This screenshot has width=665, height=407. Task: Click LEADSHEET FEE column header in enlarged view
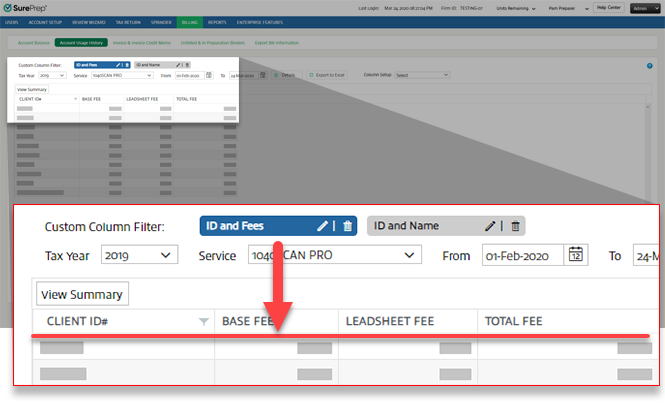coord(390,321)
